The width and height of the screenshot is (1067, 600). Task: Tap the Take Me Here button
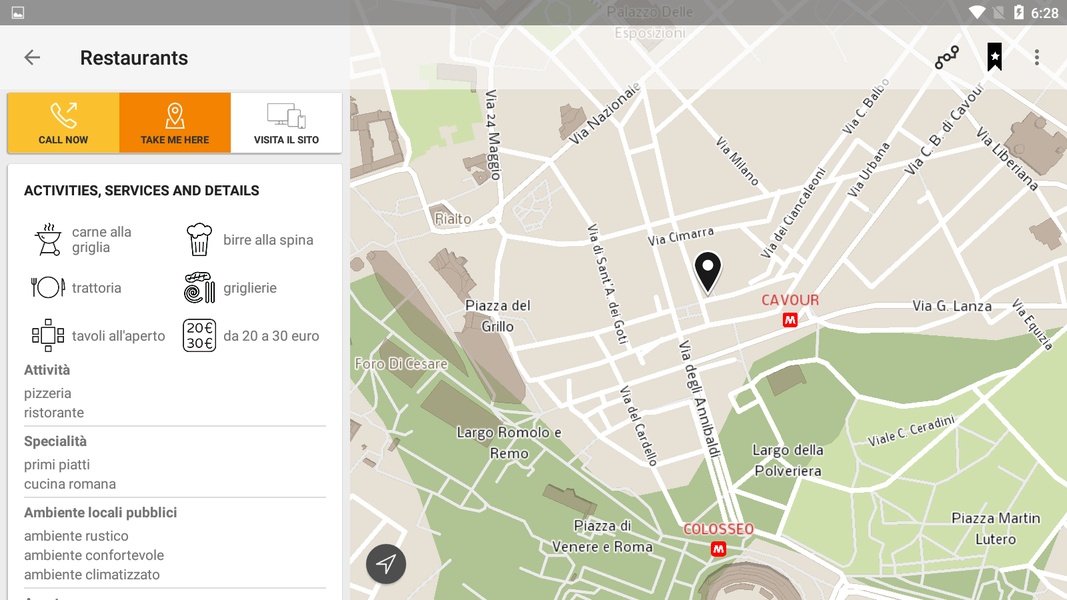tap(175, 122)
